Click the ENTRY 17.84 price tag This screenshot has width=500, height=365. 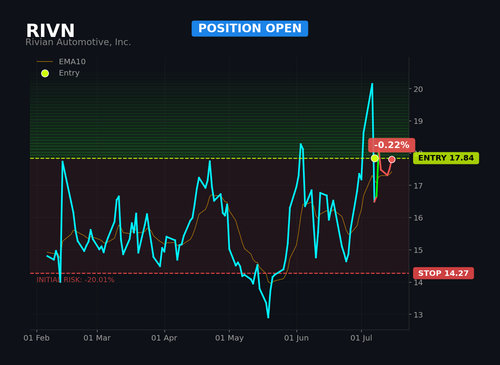click(x=446, y=158)
